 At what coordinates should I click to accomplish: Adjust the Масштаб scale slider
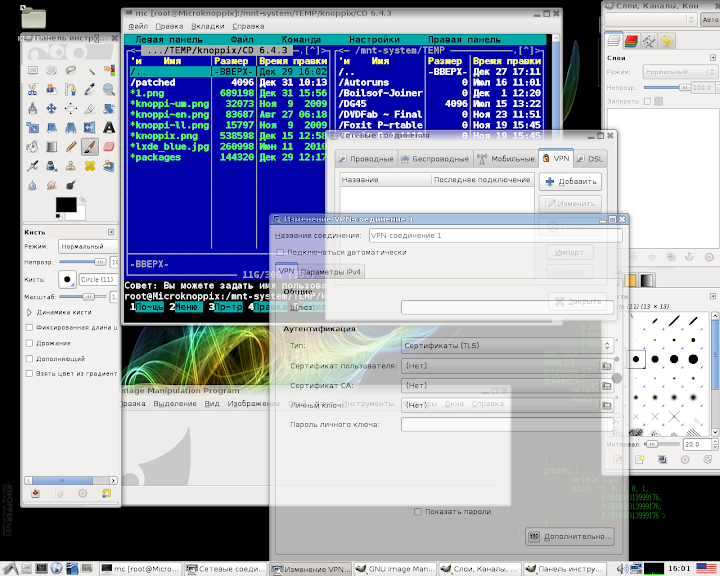(83, 297)
